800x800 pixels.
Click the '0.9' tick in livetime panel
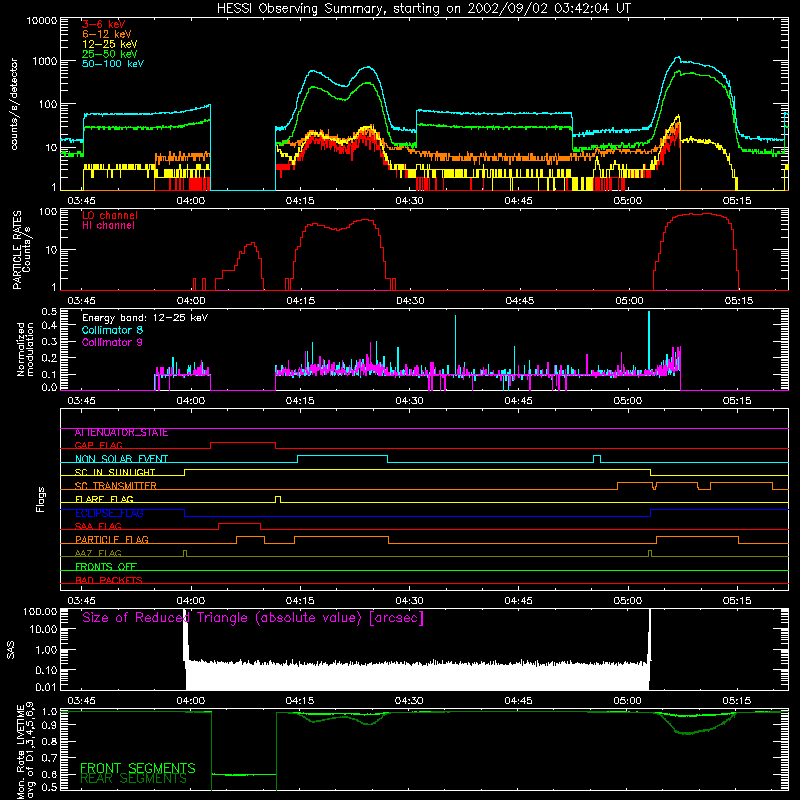[49, 724]
